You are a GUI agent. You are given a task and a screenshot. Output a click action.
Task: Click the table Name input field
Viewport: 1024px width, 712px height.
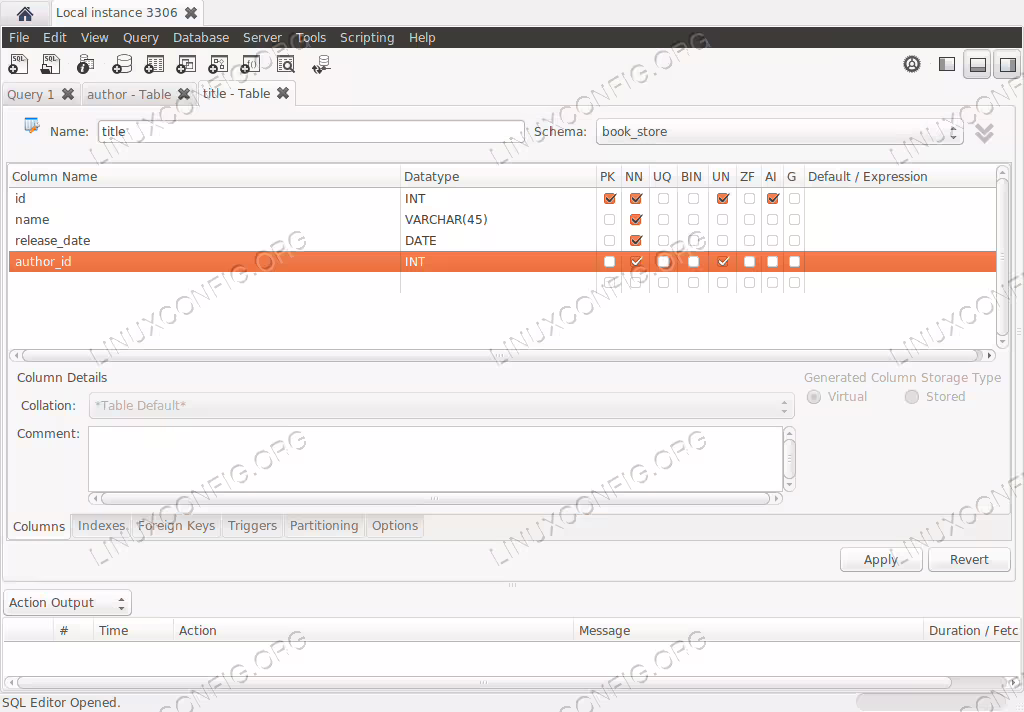311,131
